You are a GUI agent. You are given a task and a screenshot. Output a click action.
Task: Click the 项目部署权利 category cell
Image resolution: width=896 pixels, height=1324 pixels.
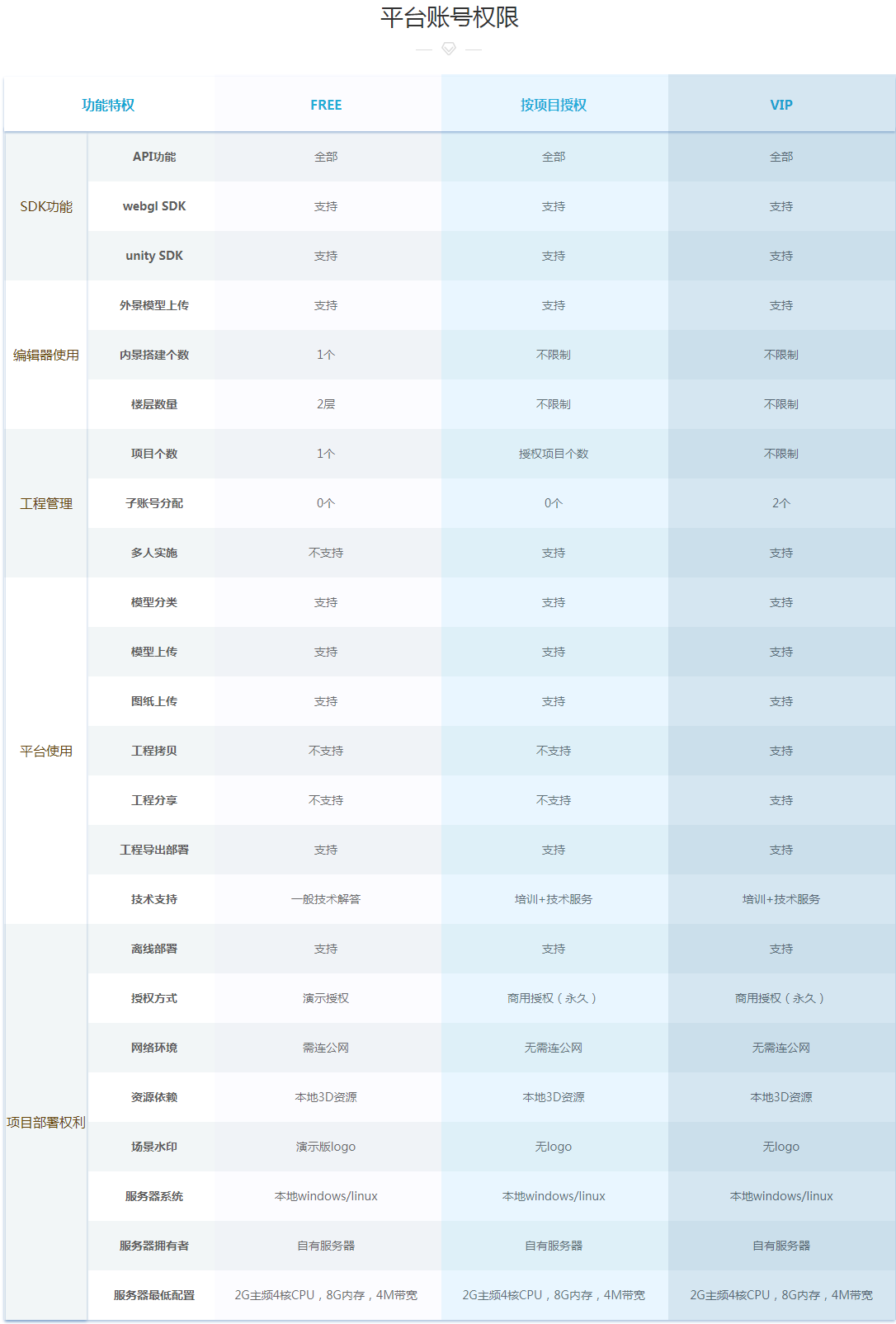(46, 1122)
